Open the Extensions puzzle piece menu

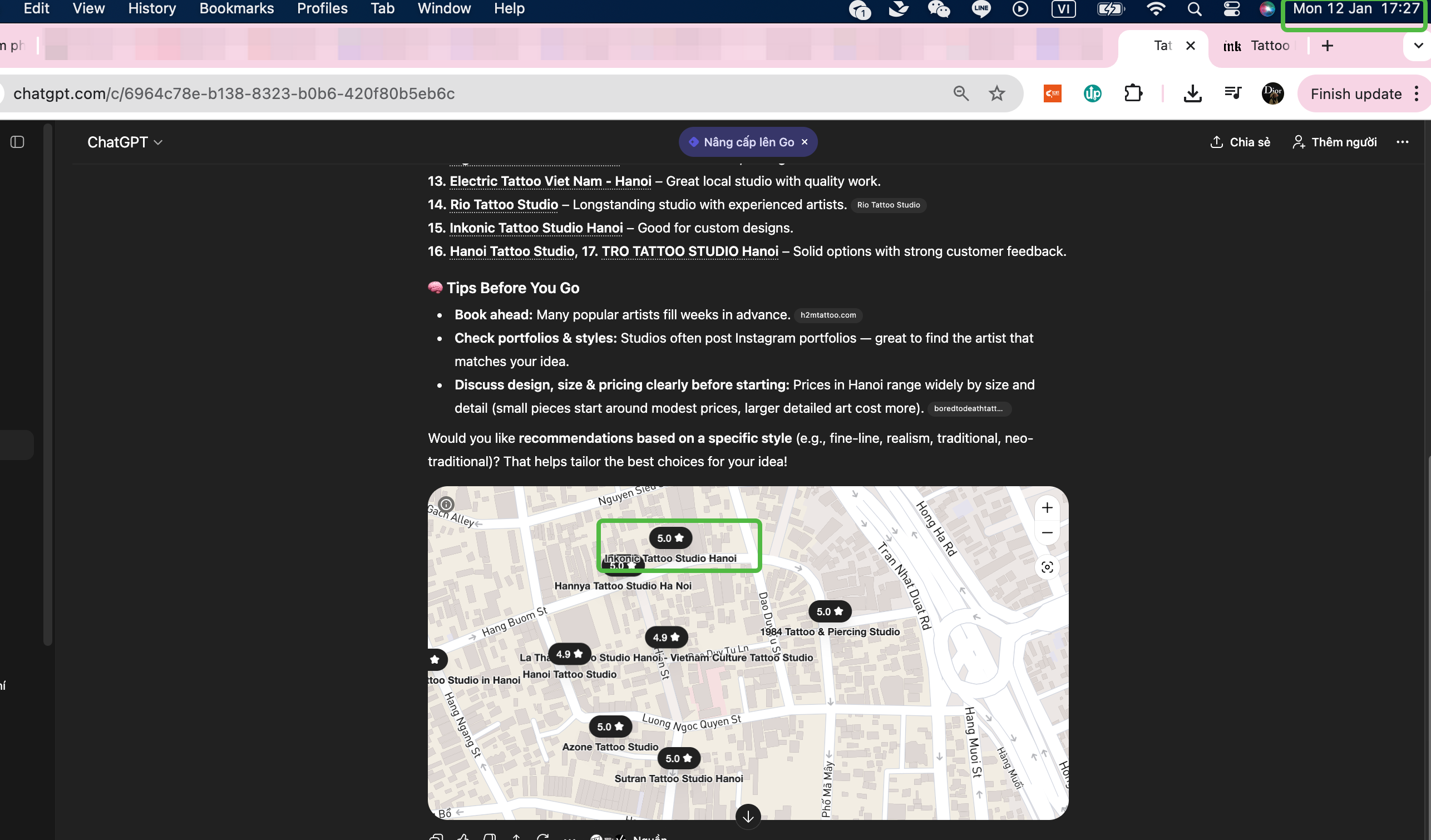pyautogui.click(x=1133, y=93)
